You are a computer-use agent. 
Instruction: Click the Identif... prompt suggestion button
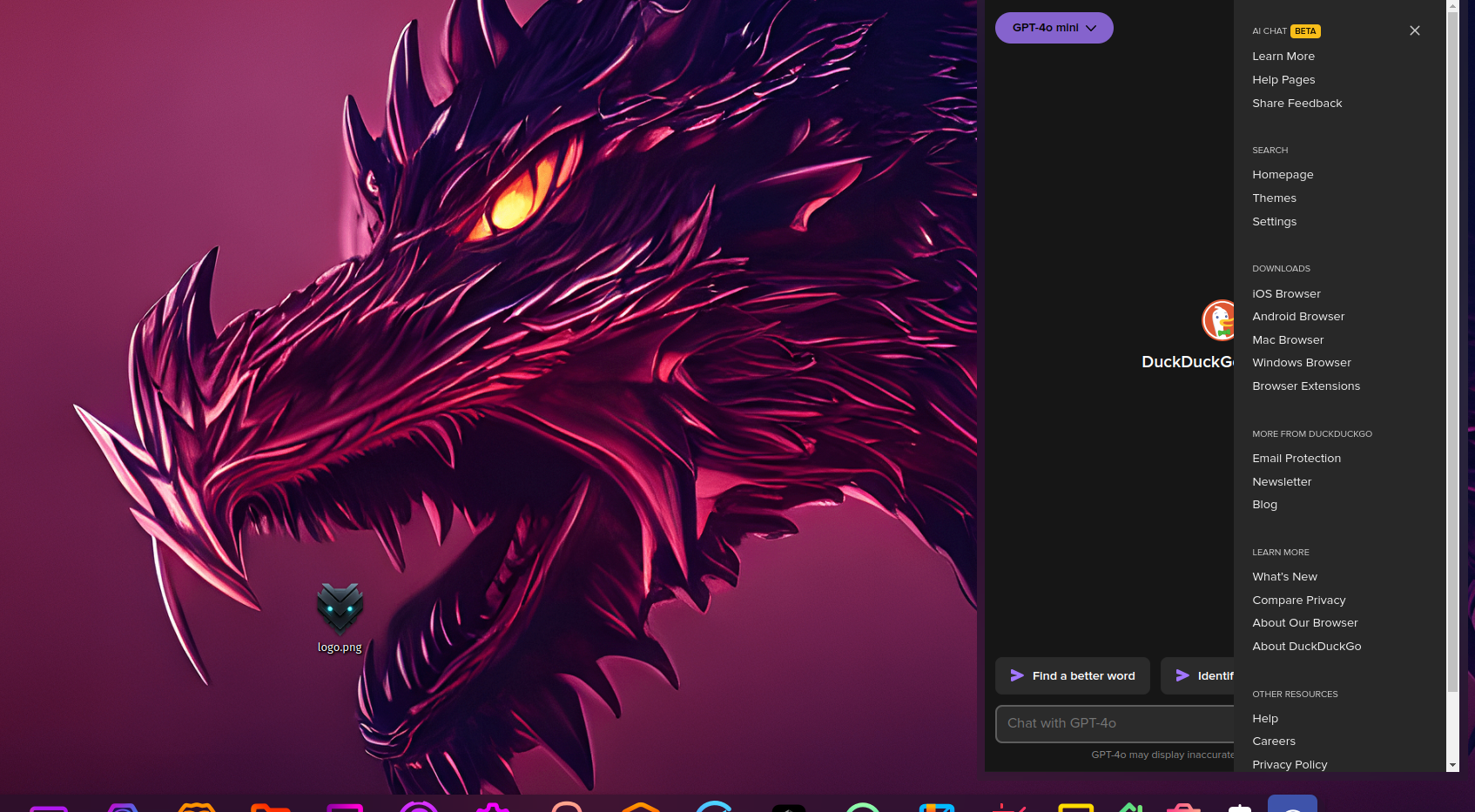(x=1198, y=675)
